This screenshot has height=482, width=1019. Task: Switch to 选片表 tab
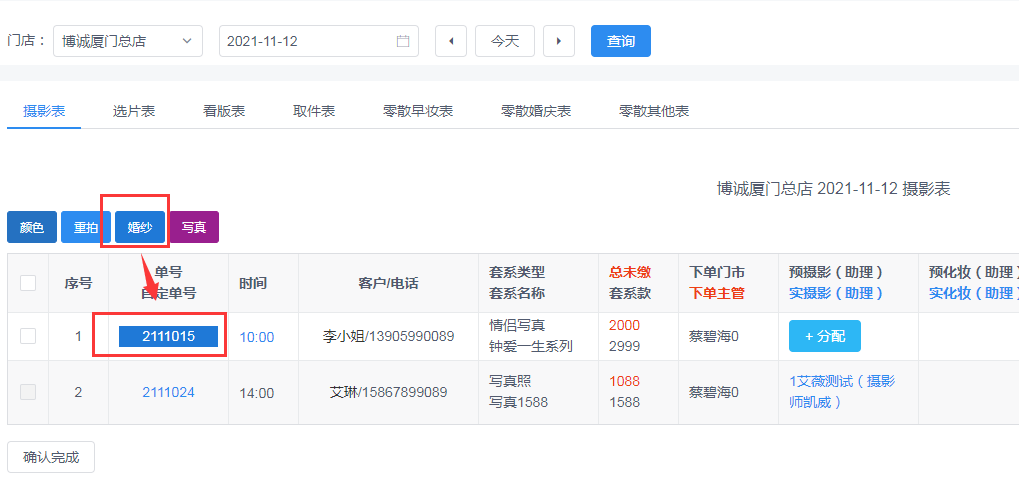tap(134, 111)
